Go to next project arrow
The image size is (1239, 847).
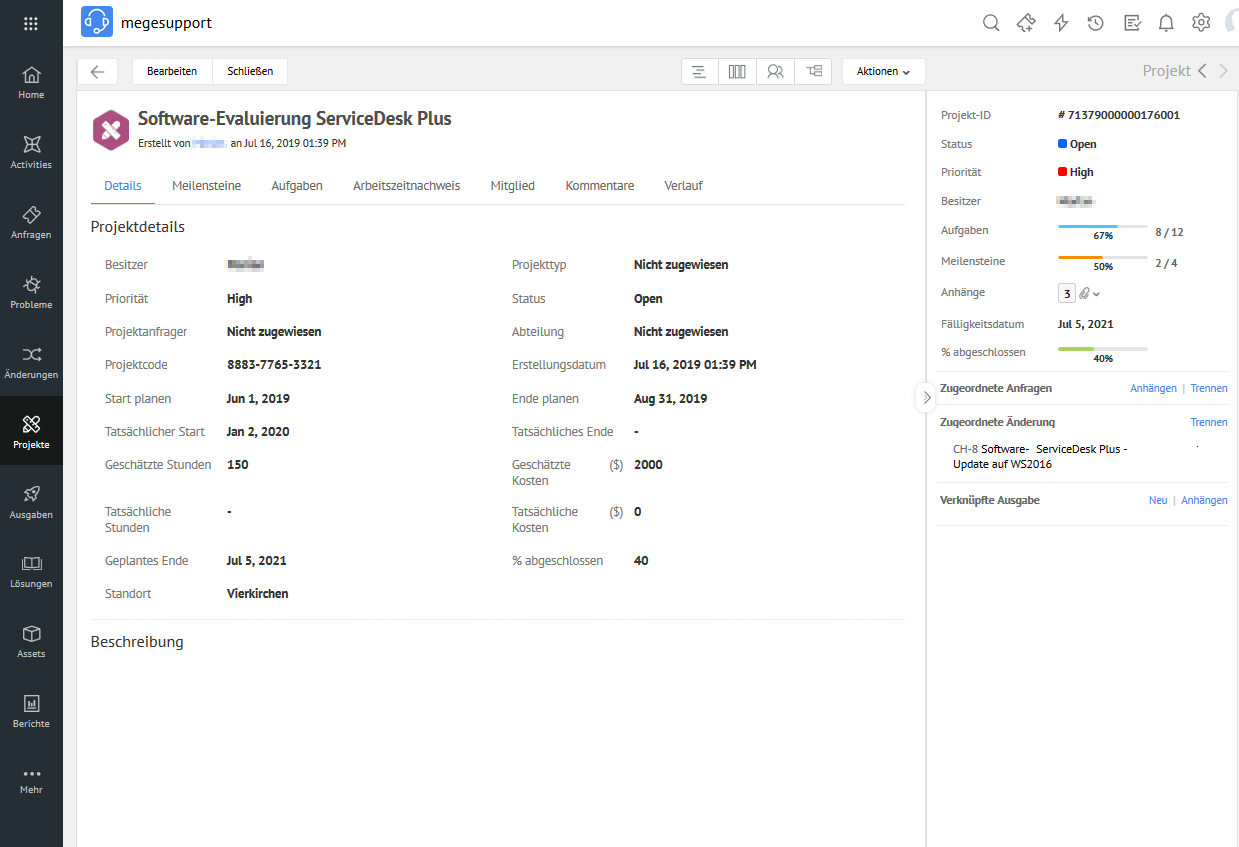coord(1223,71)
